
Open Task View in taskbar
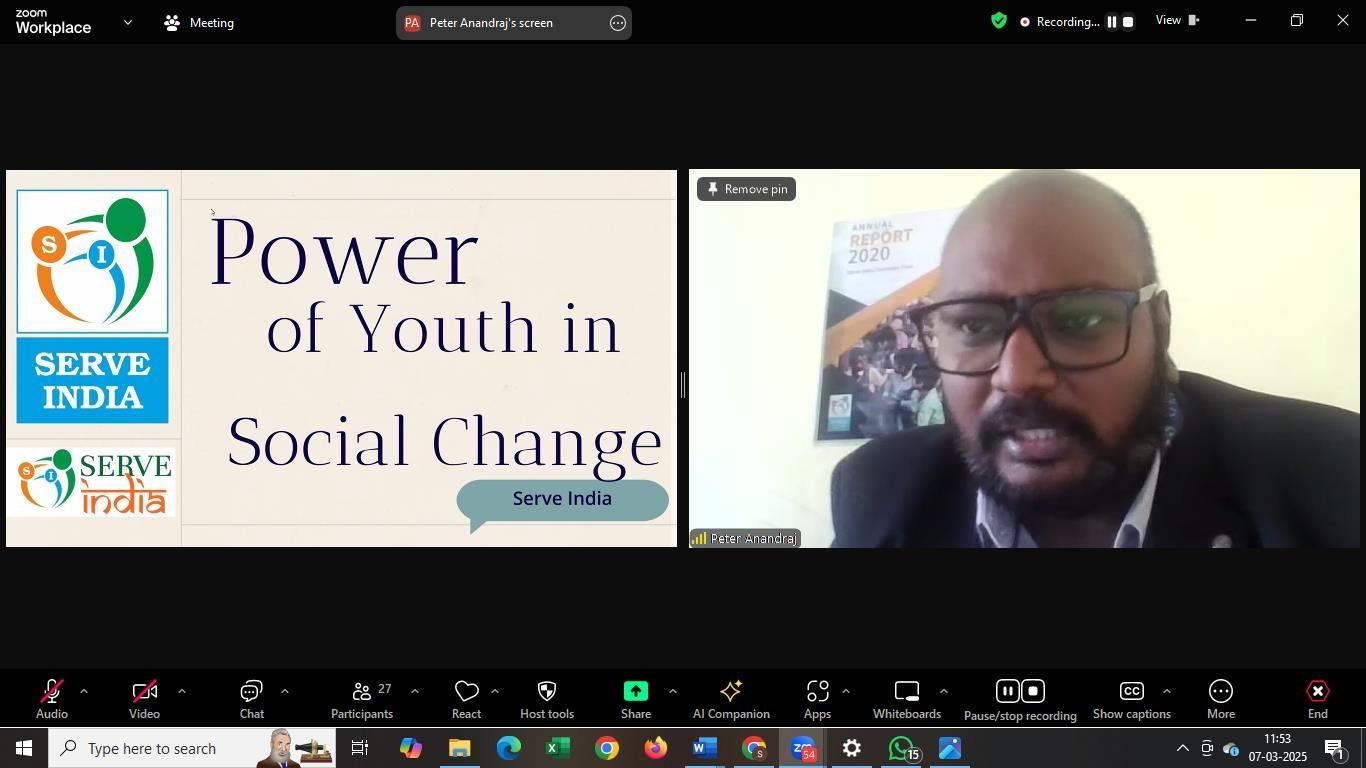[360, 748]
